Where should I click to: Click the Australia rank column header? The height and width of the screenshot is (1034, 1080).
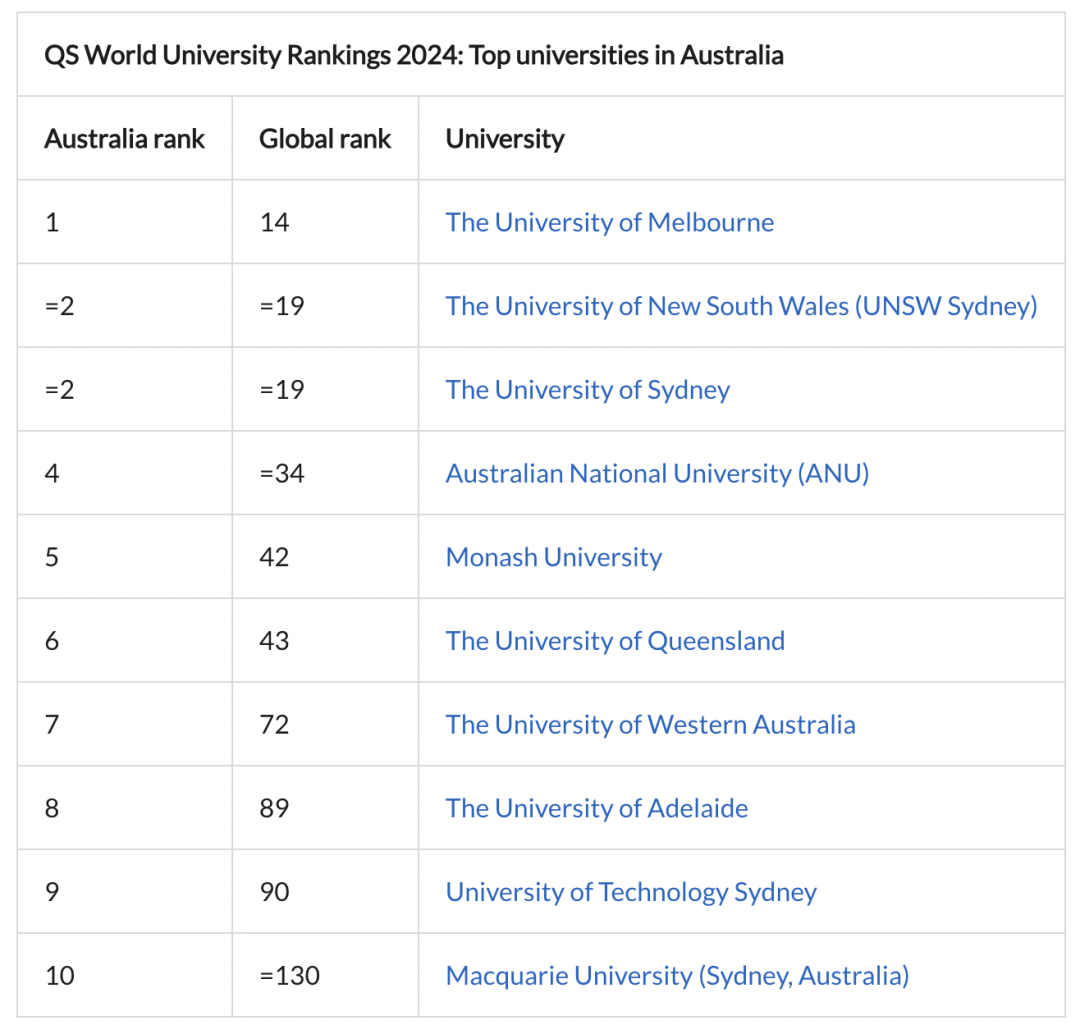click(x=124, y=139)
